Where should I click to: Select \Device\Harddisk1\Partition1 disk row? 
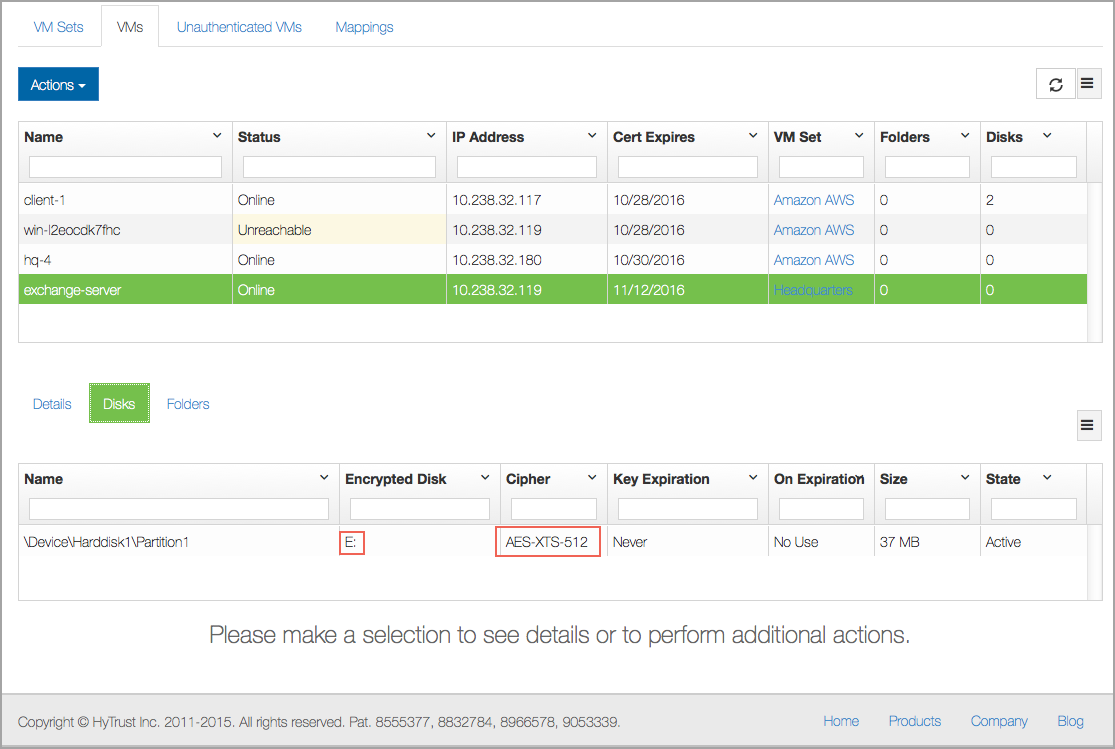pos(553,542)
